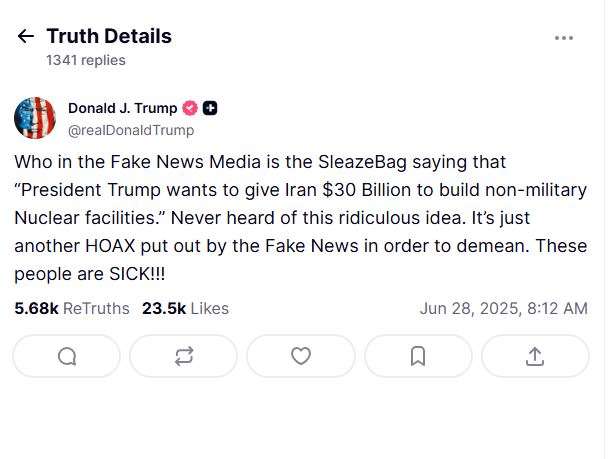Click the post line starting "Who in the Fake"
Image resolution: width=613 pixels, height=459 pixels.
coord(260,161)
